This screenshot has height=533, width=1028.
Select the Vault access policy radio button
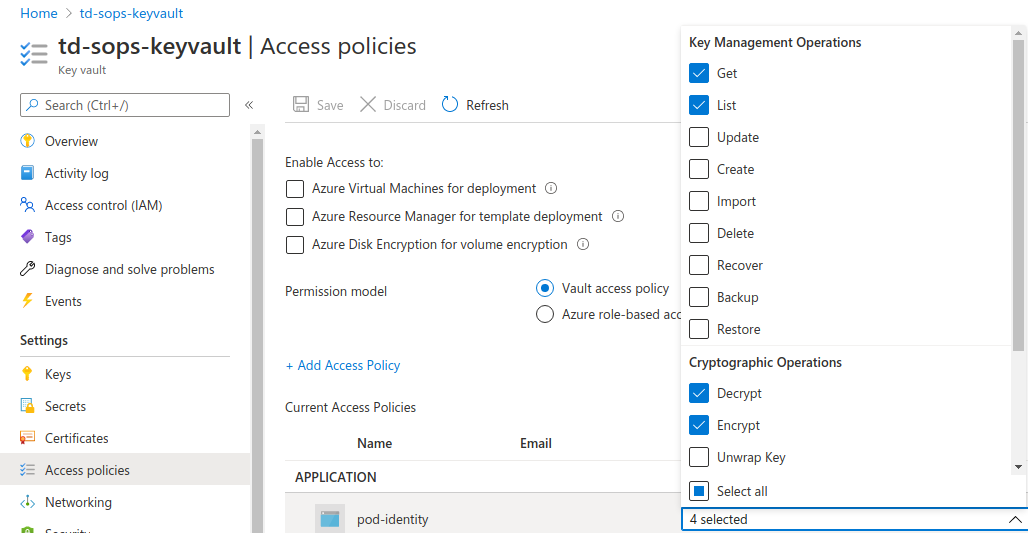[545, 288]
